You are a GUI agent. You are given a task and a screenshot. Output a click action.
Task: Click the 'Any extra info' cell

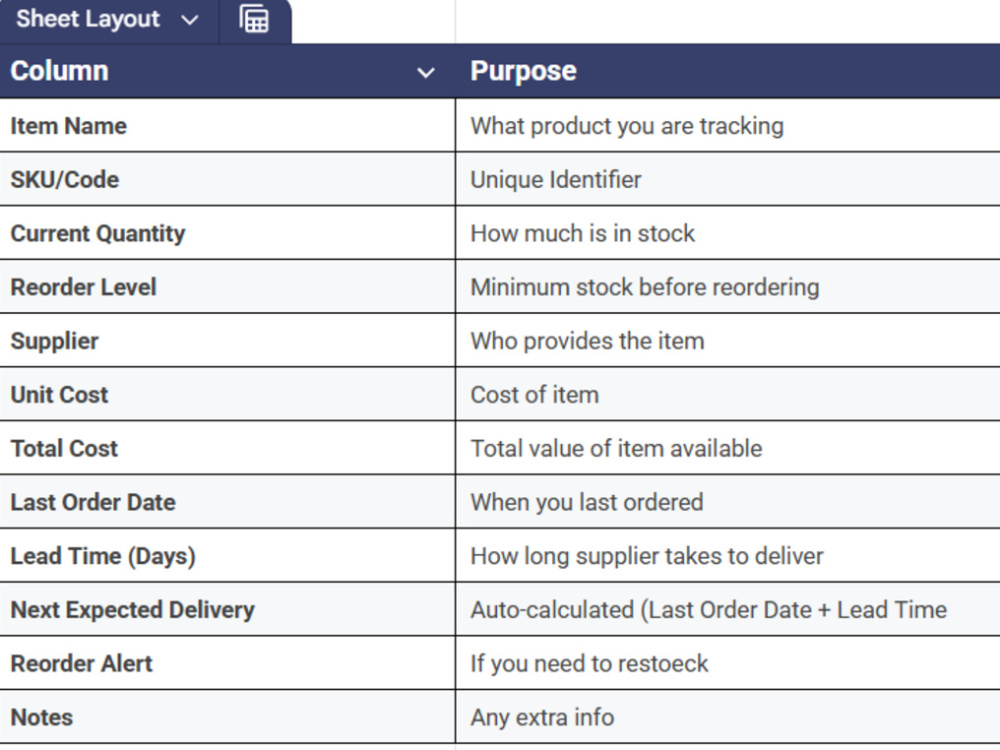[x=728, y=716]
